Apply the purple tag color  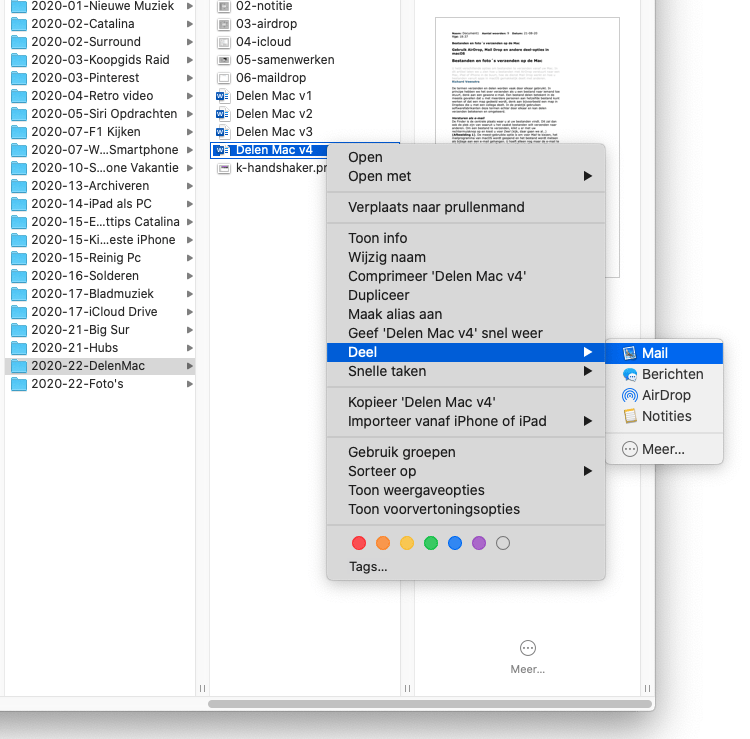click(479, 543)
